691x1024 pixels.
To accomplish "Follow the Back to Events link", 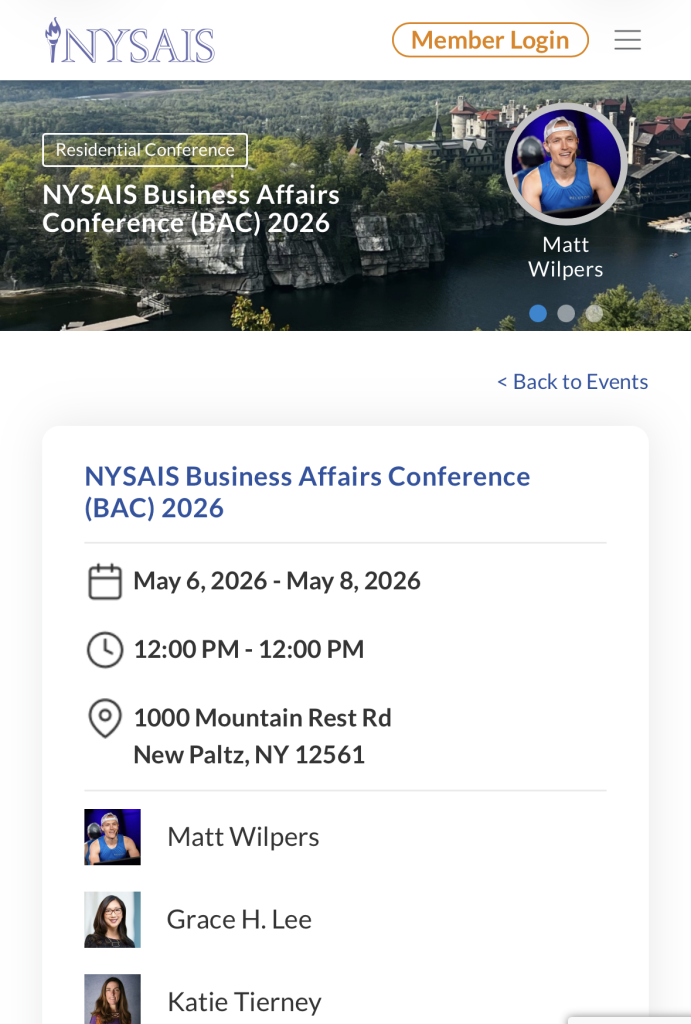I will click(x=573, y=381).
